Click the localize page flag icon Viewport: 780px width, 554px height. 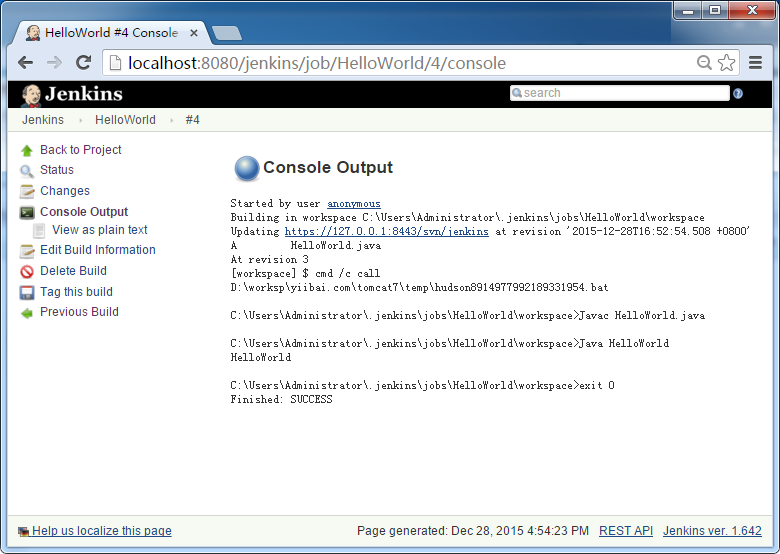(23, 532)
